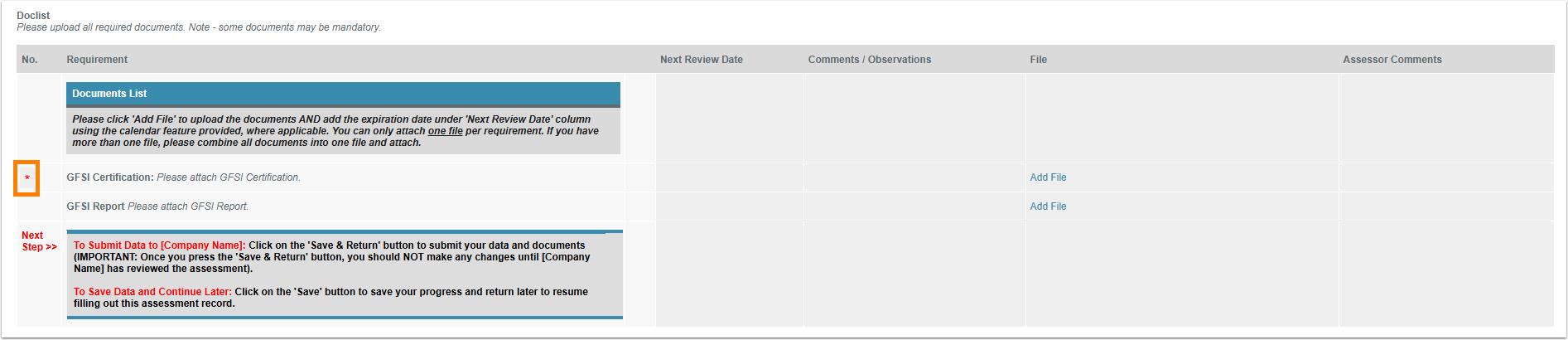This screenshot has width=1568, height=340.
Task: Click Add File for GFSI Certification
Action: coord(1048,177)
